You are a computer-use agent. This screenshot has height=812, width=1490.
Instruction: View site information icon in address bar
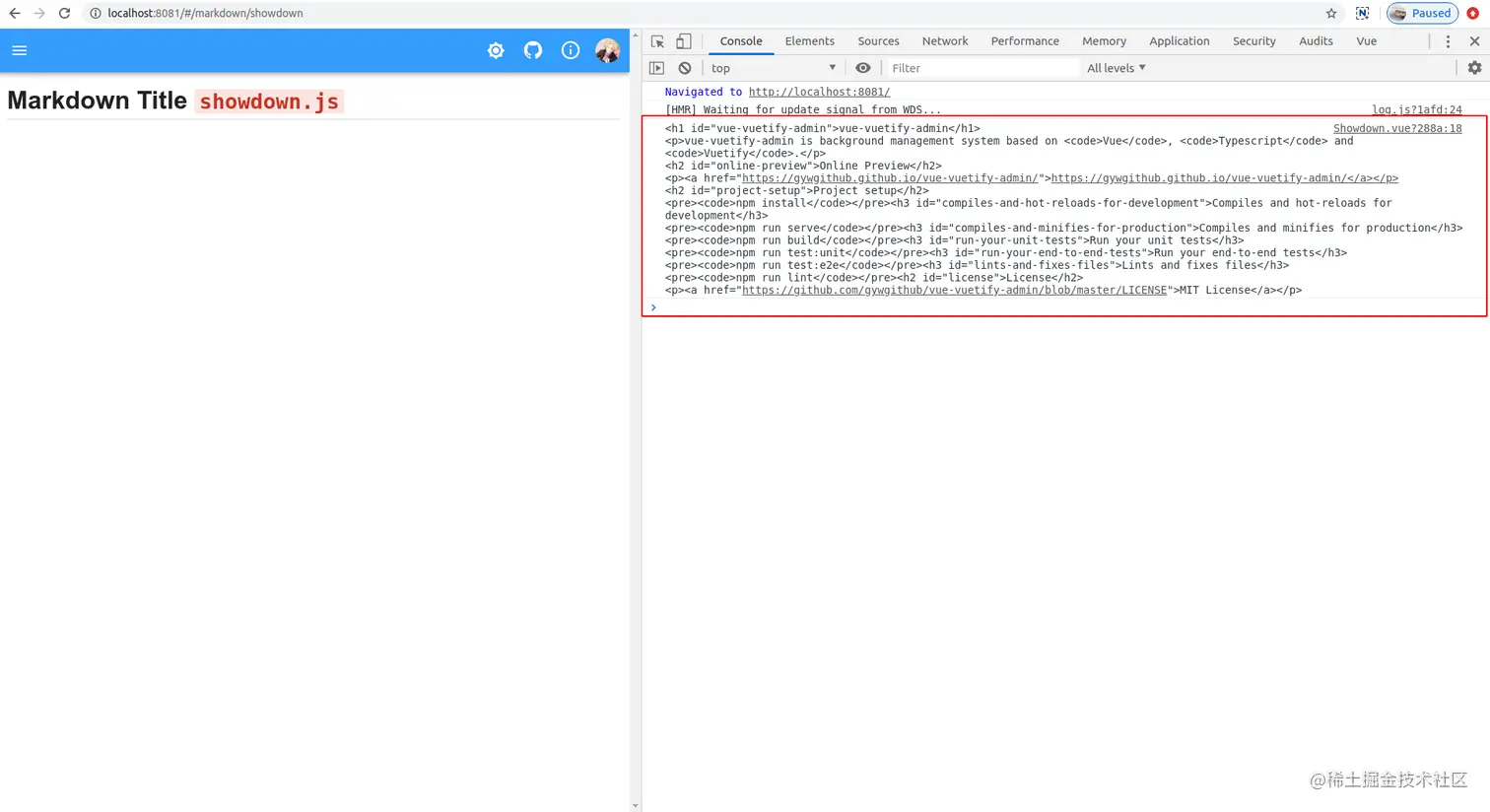(x=96, y=14)
